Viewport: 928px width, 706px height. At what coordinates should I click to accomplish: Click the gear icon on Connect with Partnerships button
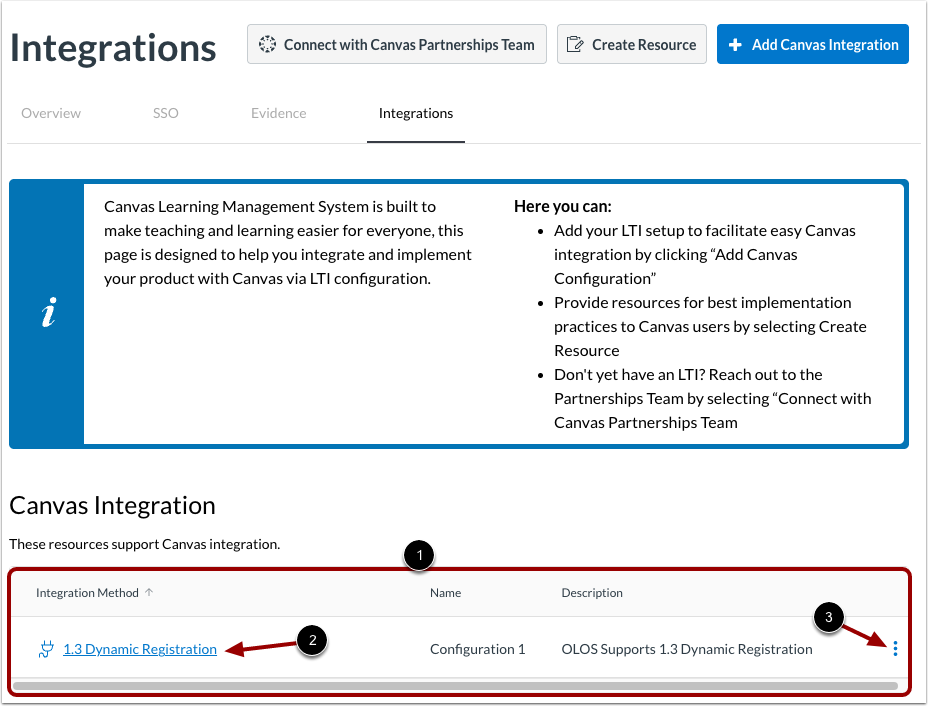(267, 44)
